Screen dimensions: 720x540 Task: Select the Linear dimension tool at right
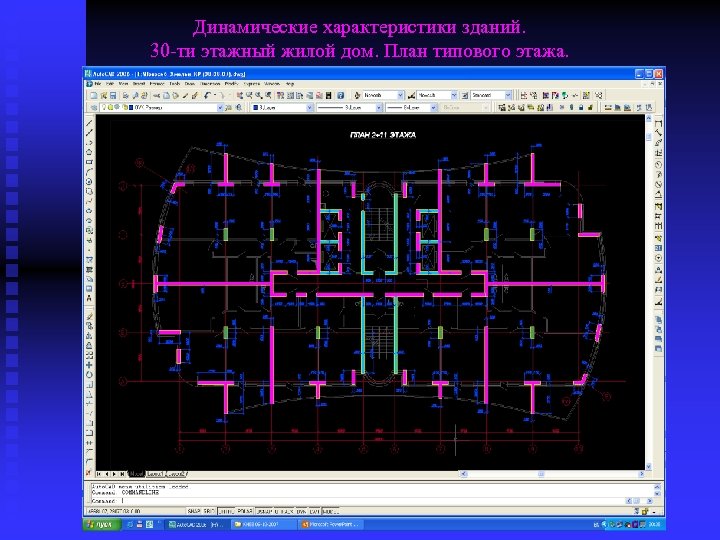click(658, 123)
